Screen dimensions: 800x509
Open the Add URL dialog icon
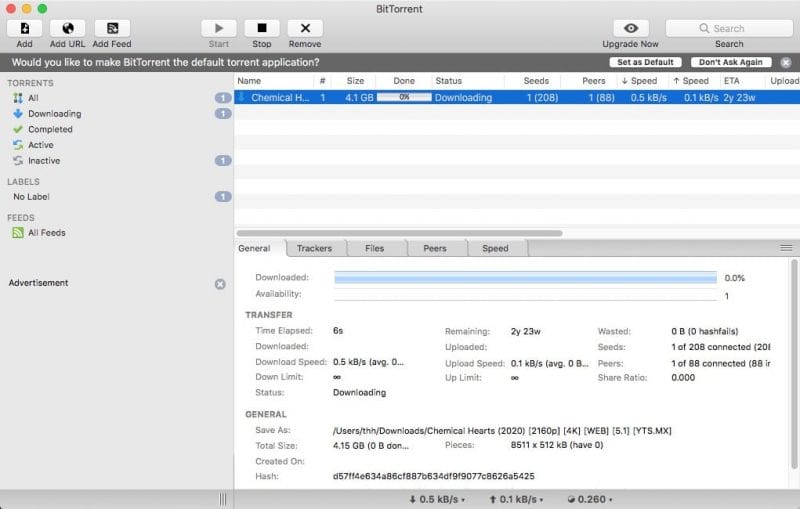pyautogui.click(x=67, y=28)
